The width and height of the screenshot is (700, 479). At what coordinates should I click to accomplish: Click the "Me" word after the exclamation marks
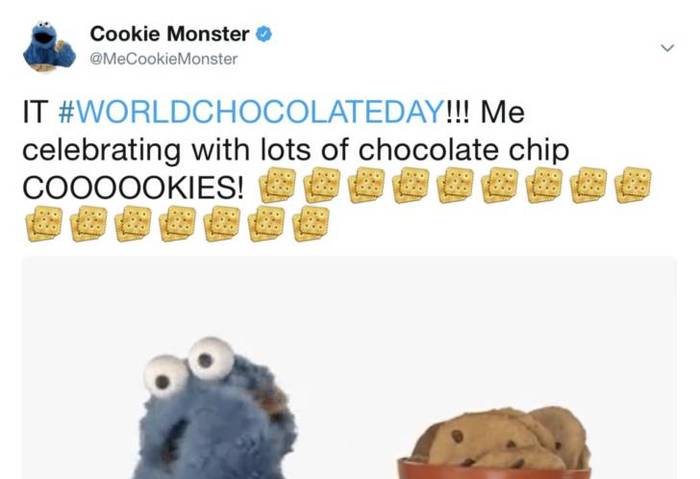(x=502, y=112)
